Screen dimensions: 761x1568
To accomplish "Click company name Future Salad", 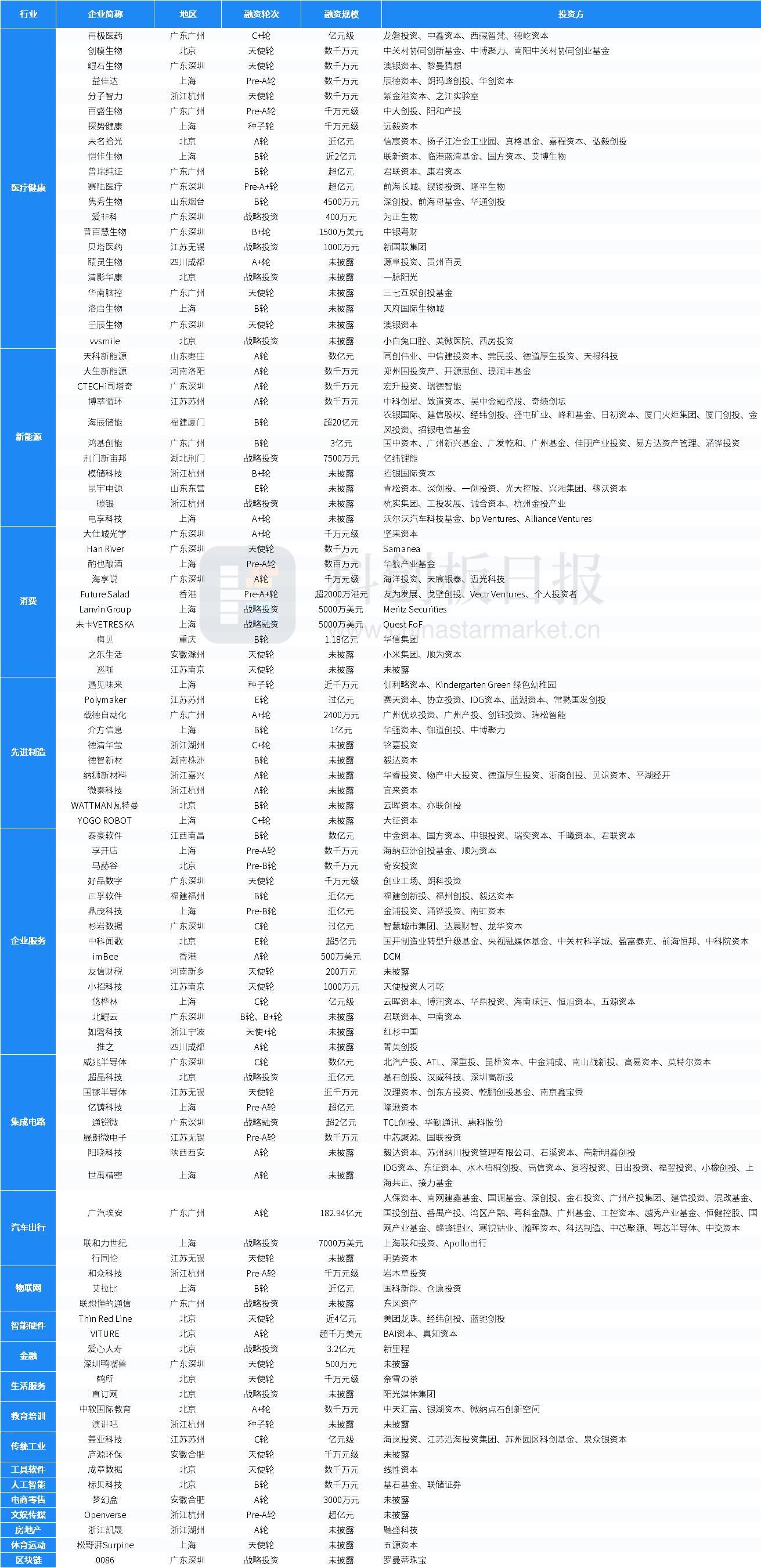I will click(104, 594).
